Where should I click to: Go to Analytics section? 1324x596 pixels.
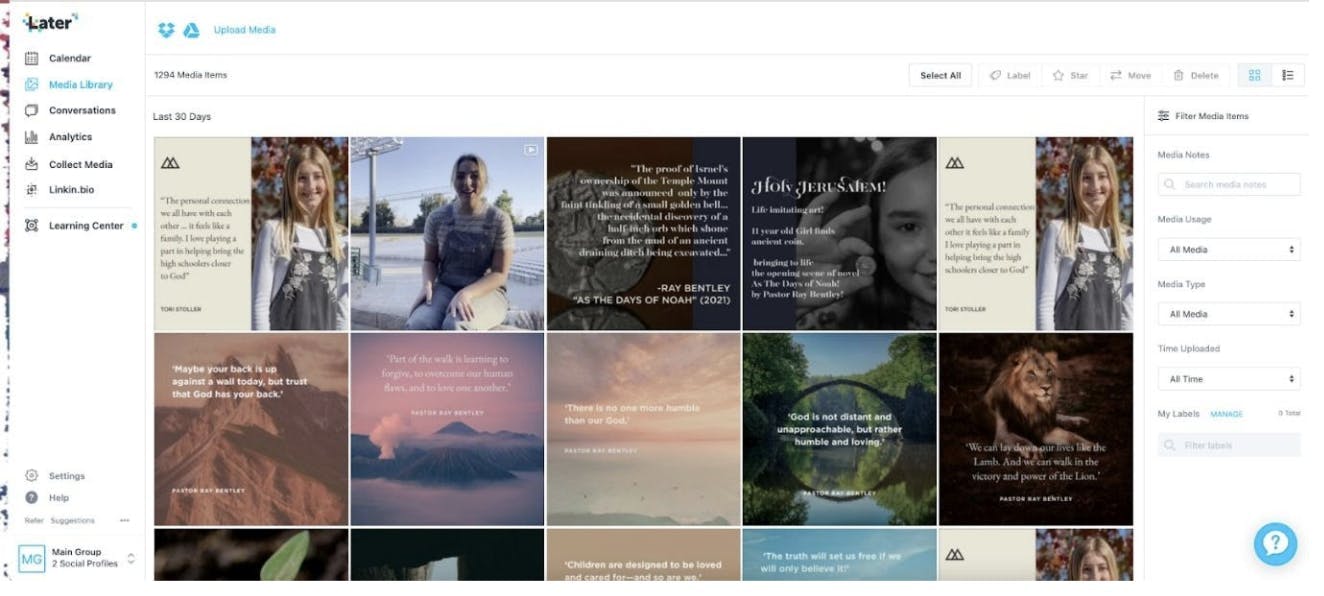pos(70,137)
